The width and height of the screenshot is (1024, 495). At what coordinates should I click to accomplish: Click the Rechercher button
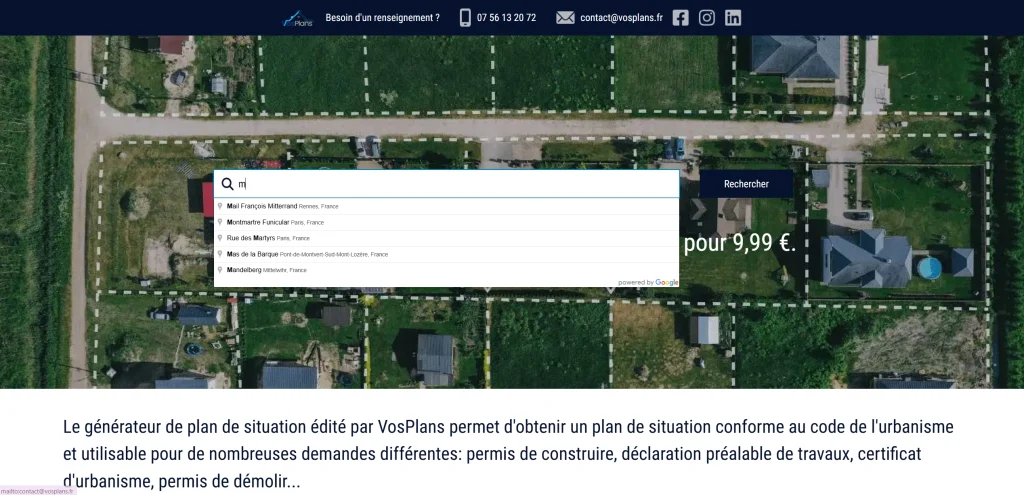pos(746,184)
